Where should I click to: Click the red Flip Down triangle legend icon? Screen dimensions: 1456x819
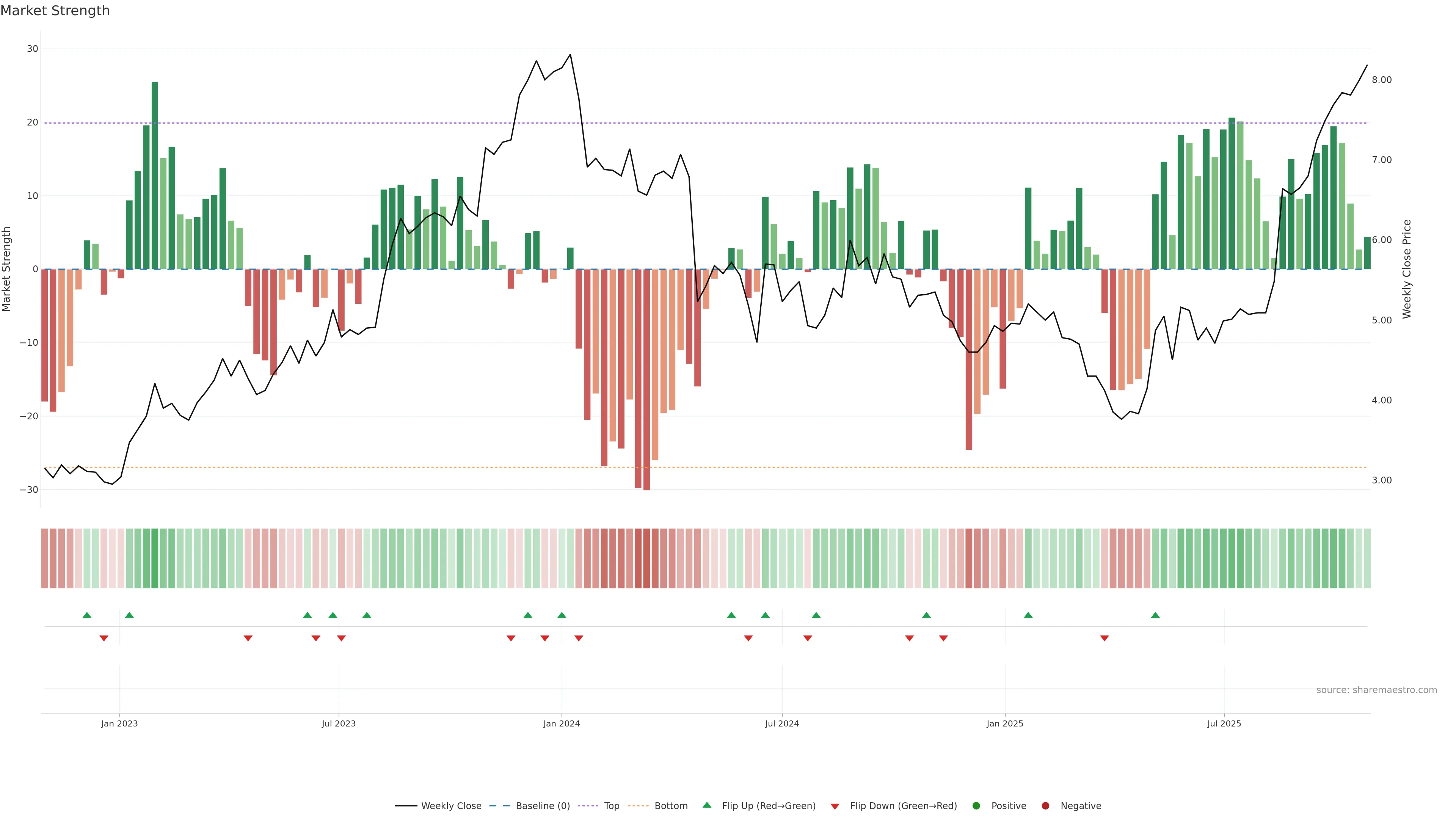(x=835, y=806)
